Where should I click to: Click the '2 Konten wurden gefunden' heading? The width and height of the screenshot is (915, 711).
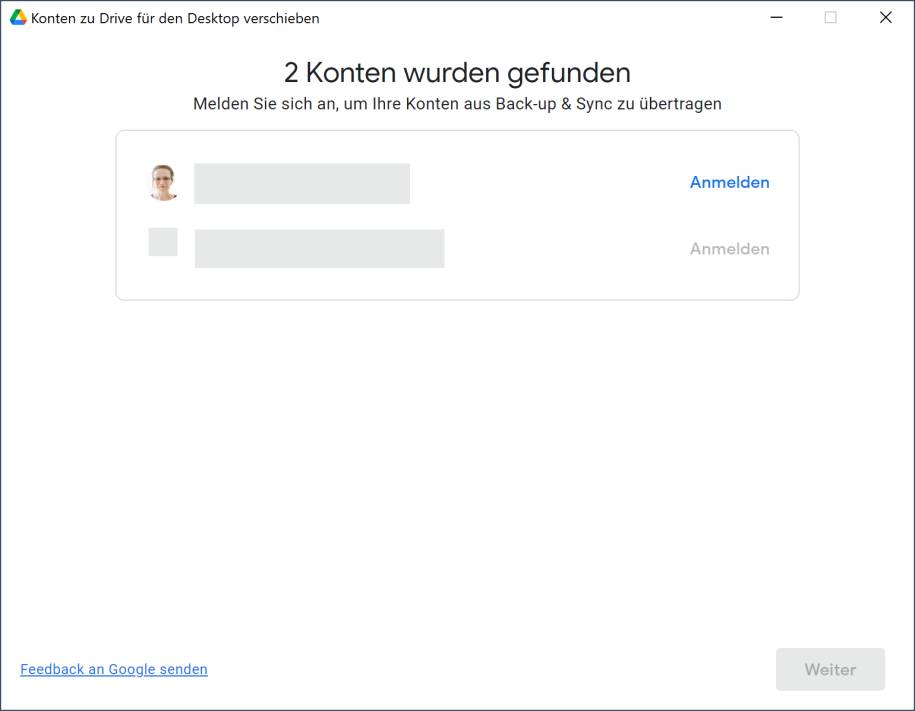point(457,73)
